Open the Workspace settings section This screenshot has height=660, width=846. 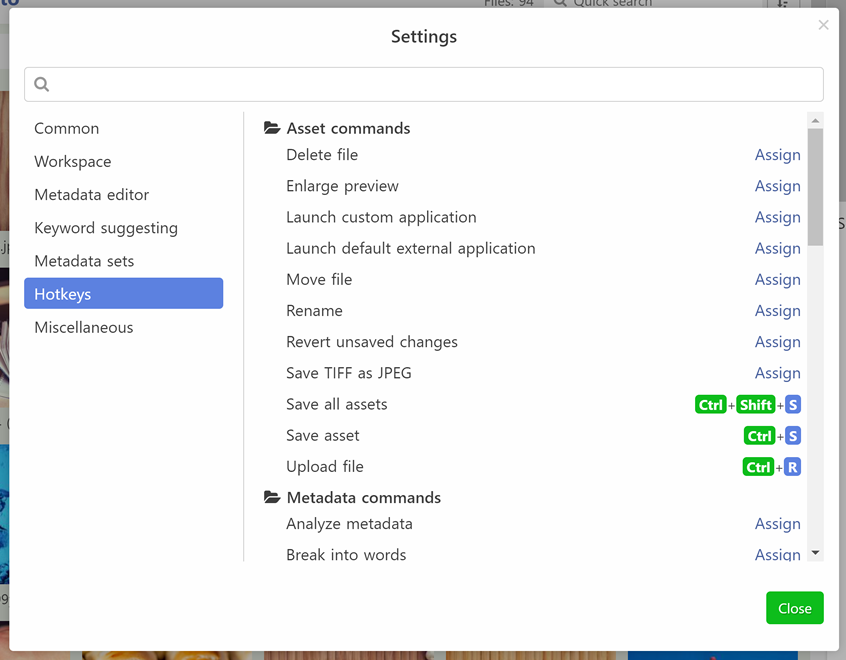124,161
